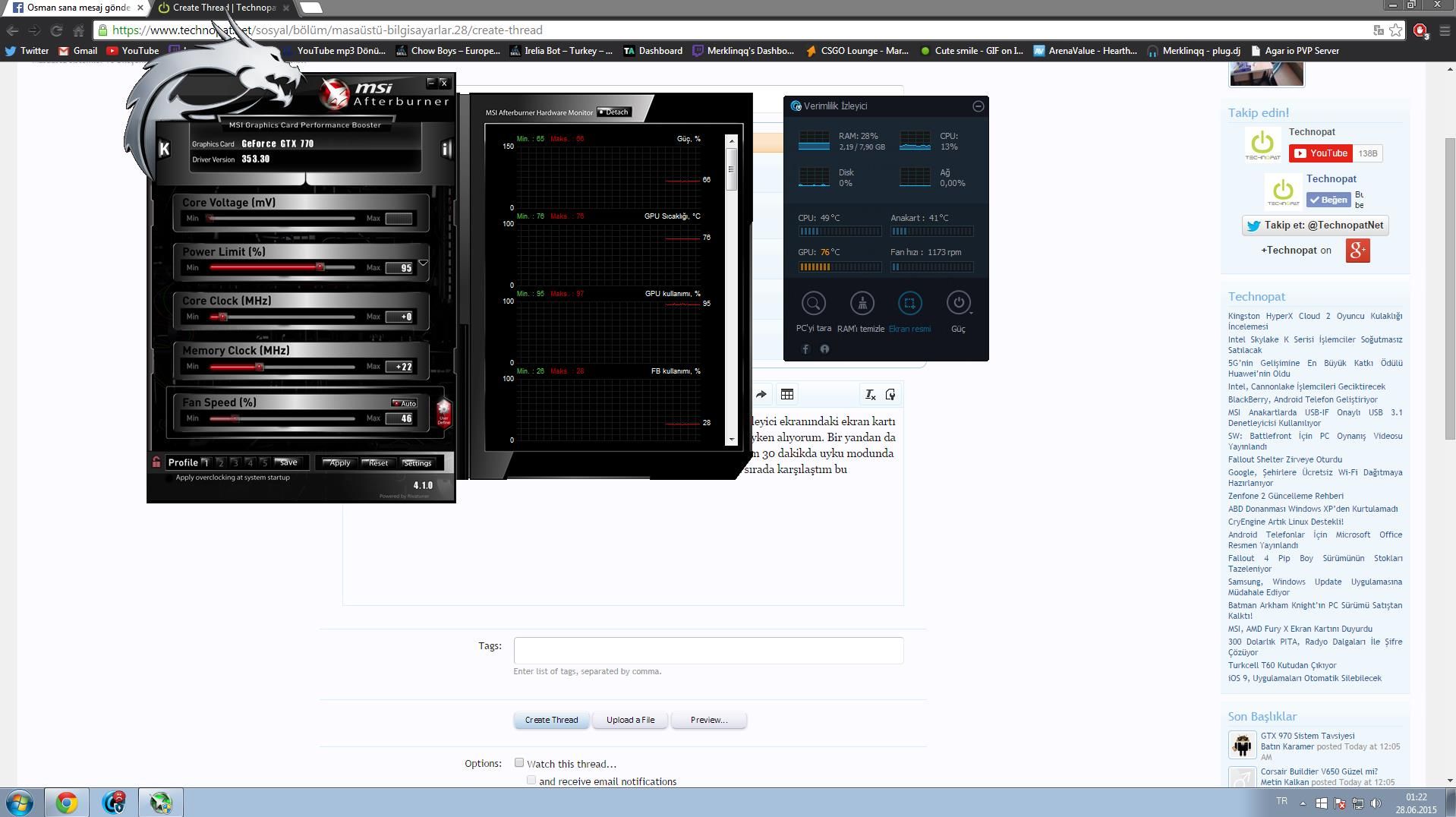Open the Güç power options dropdown arrow
The image size is (1456, 817).
click(971, 312)
